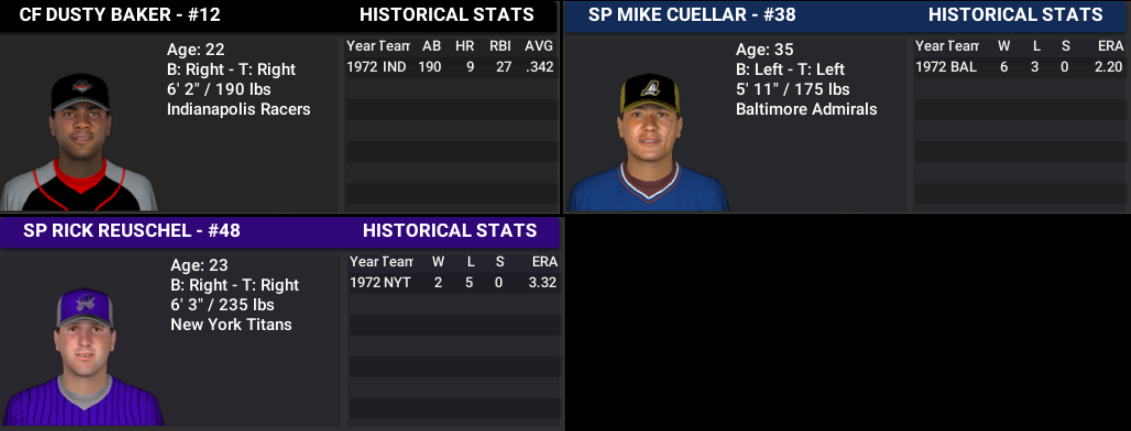Select the SP Mike Cuellar - #38 header

[688, 15]
